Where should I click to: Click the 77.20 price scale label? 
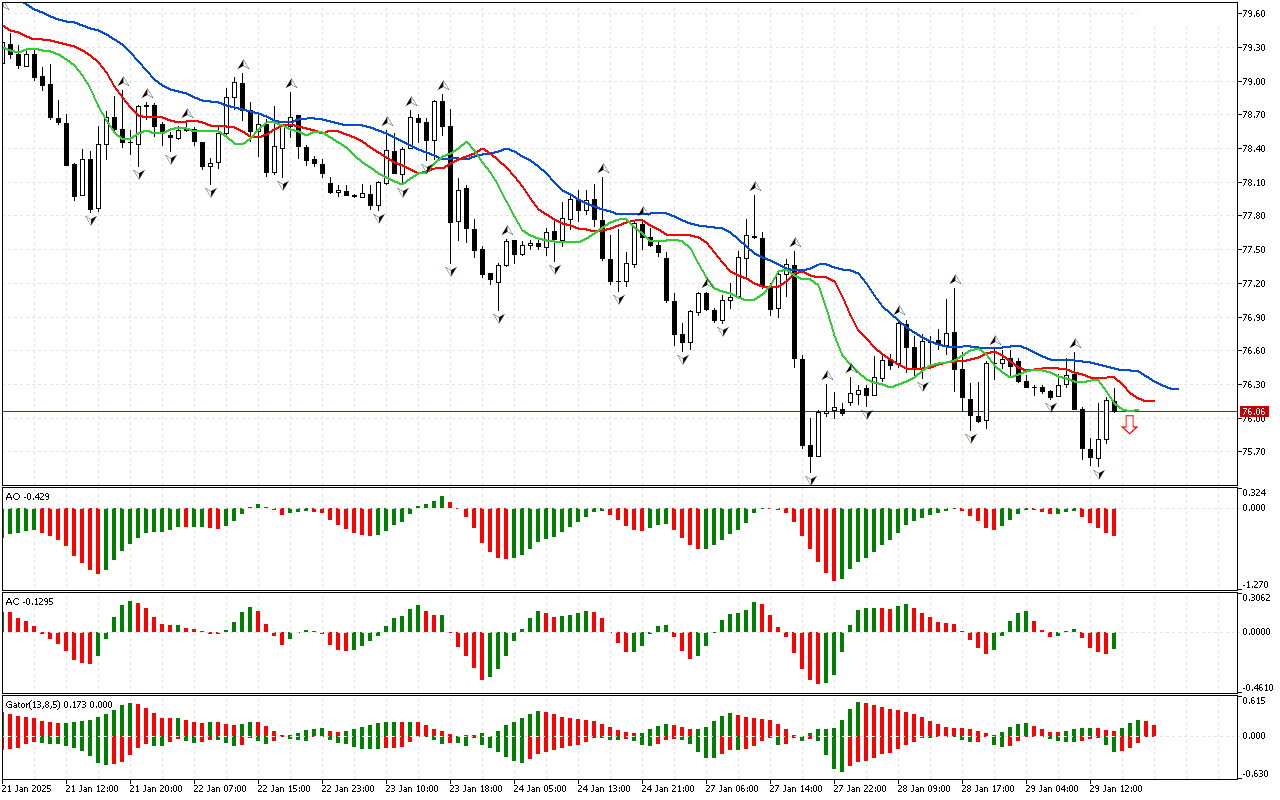click(1254, 284)
